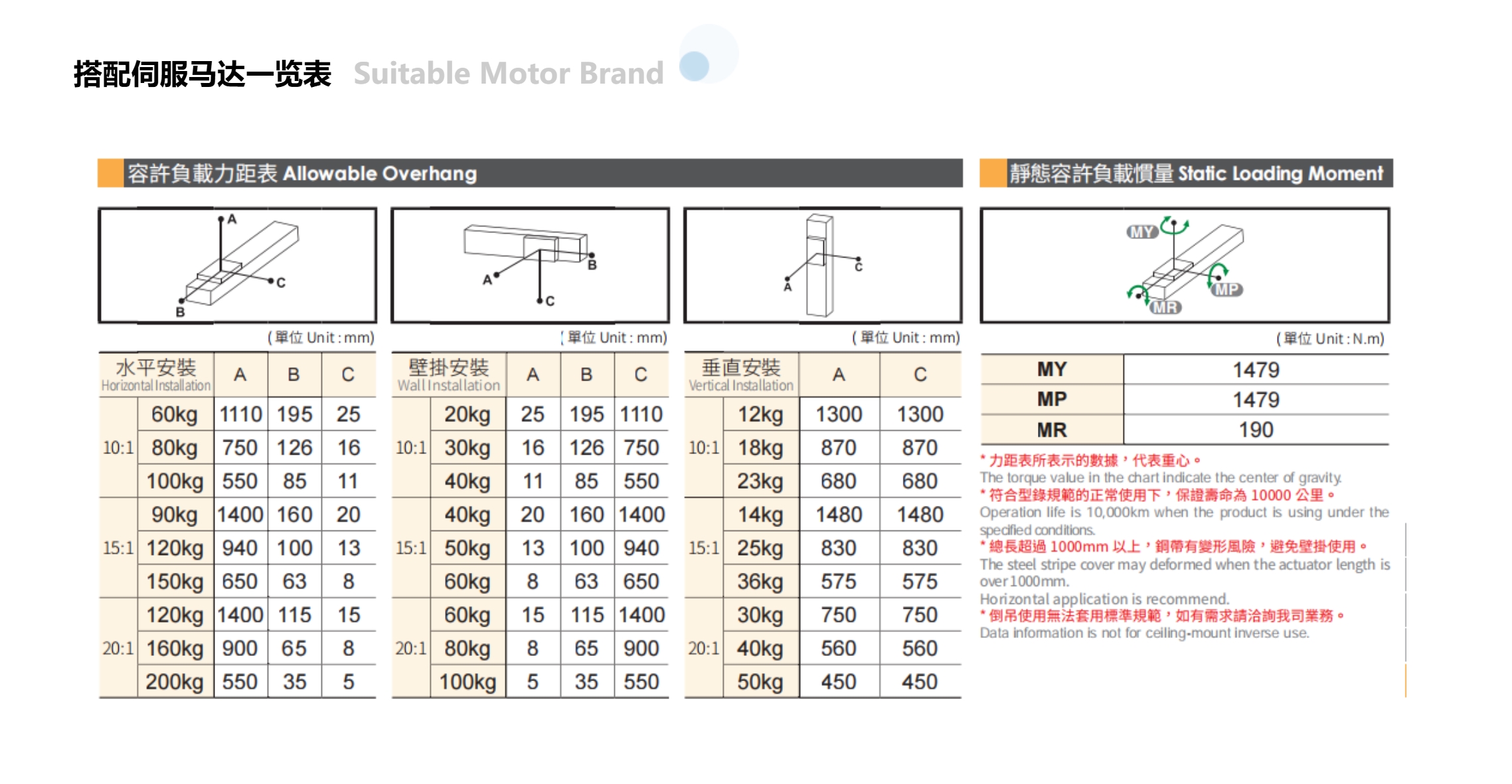Click the title '搭配伺服马达一览表'
This screenshot has height=784, width=1512.
point(203,73)
